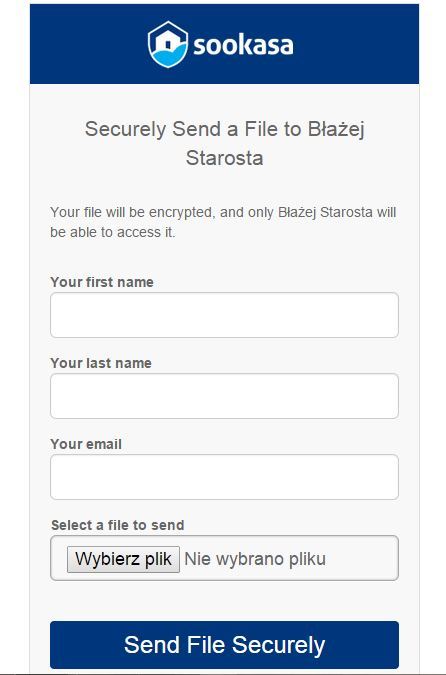Screen dimensions: 446x675
Task: Click the encryption notice paragraph's first line
Action: (x=223, y=212)
